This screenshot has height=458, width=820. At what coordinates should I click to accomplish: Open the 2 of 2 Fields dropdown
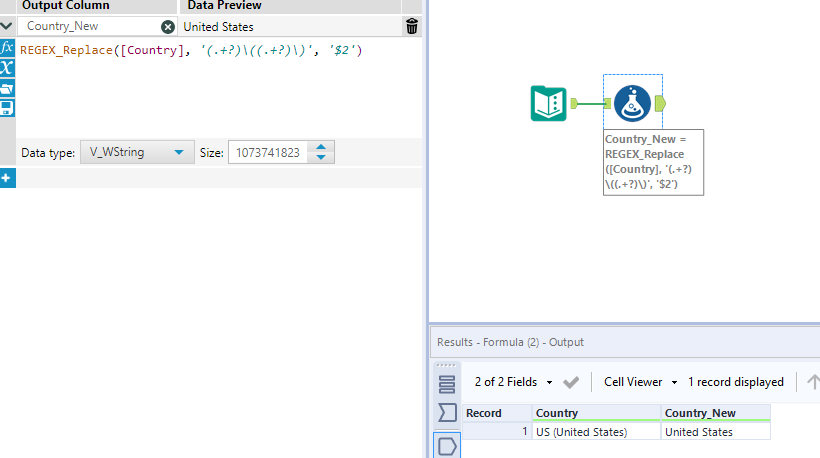pyautogui.click(x=514, y=382)
